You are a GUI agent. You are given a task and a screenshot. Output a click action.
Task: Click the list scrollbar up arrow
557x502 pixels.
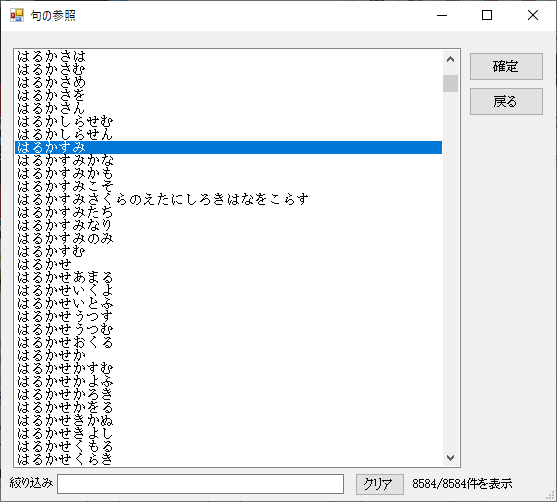(x=450, y=59)
